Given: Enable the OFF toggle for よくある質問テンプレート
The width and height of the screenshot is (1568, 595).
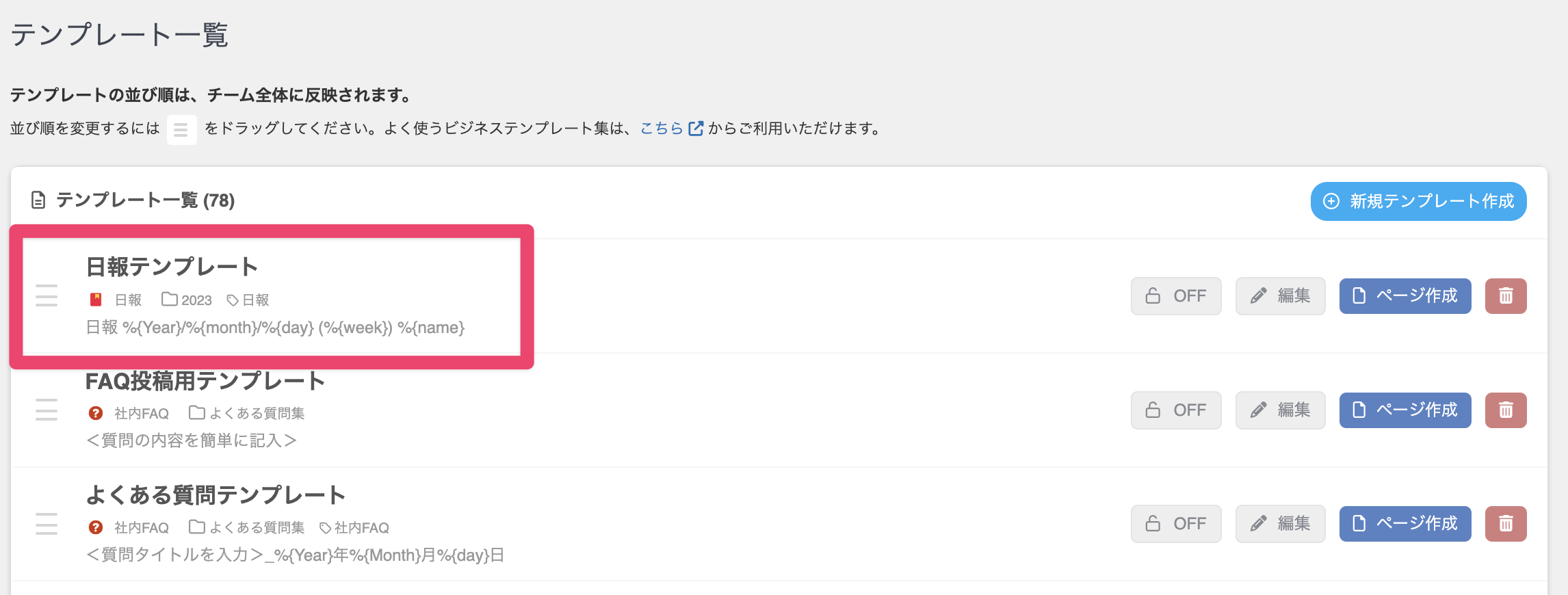Looking at the screenshot, I should click(x=1176, y=524).
